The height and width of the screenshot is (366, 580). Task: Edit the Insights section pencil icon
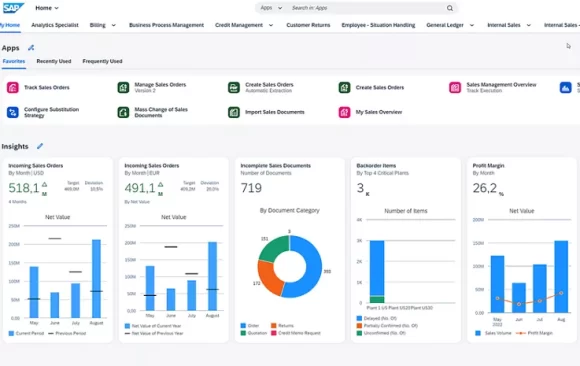tap(40, 146)
